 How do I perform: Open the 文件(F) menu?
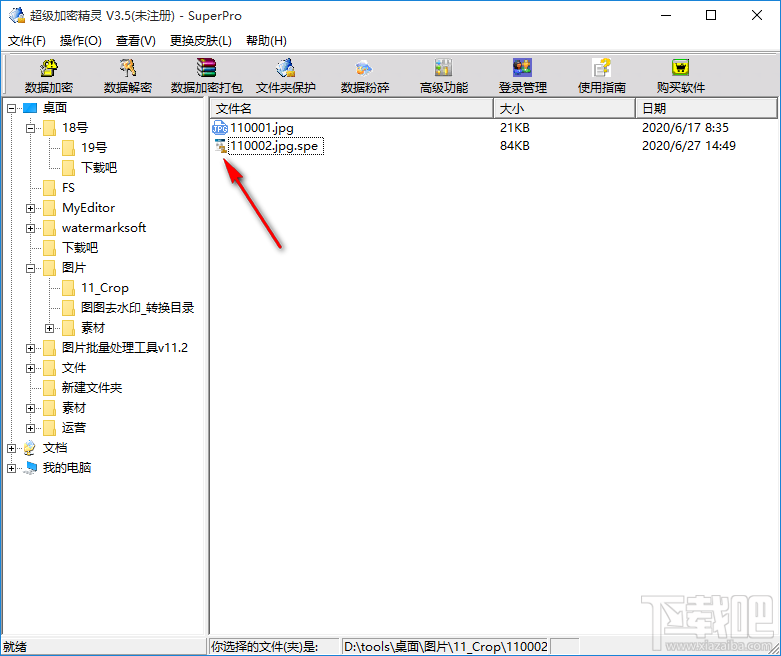27,41
